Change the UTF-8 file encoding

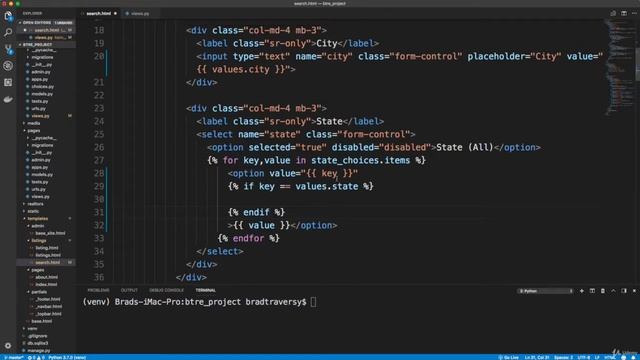[x=584, y=357]
